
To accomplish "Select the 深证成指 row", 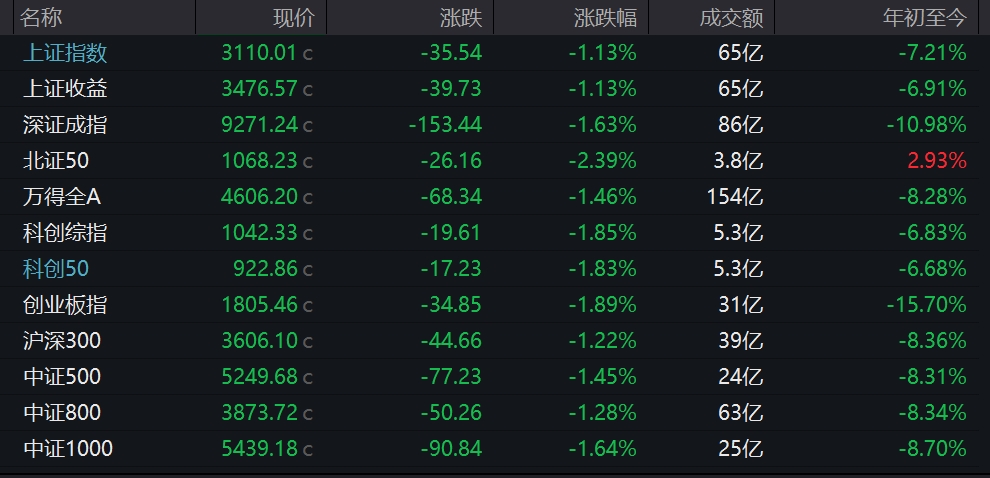I will (495, 125).
